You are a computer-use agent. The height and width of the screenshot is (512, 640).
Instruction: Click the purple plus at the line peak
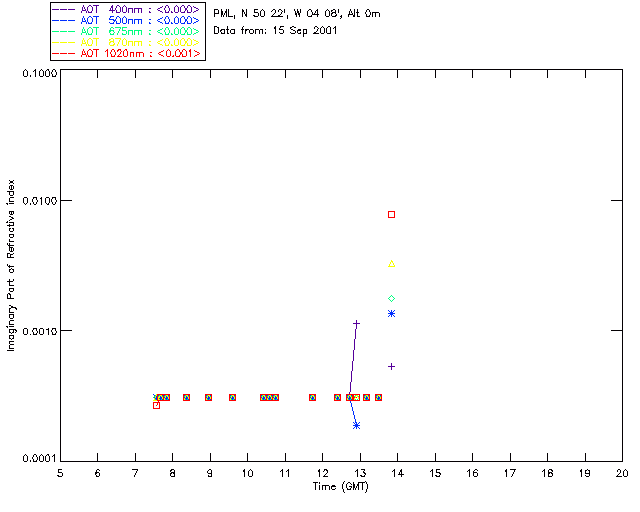(x=356, y=323)
